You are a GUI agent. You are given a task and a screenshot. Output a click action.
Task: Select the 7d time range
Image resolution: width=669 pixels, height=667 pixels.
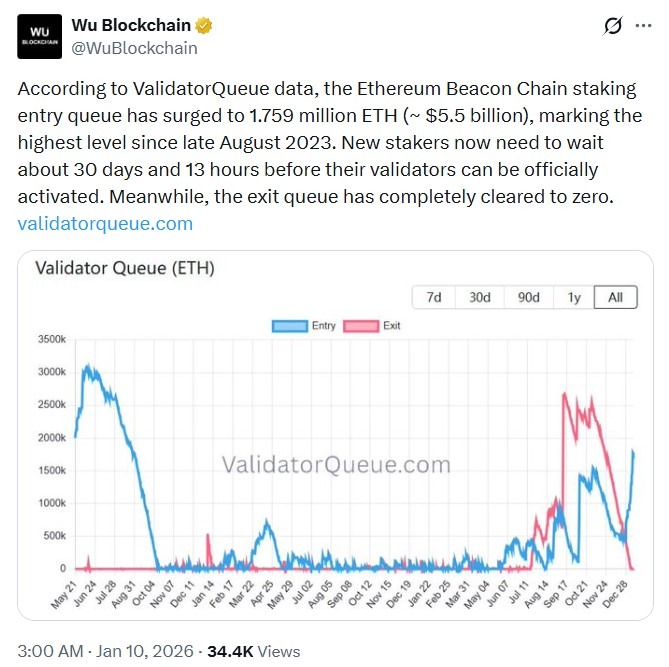(435, 297)
